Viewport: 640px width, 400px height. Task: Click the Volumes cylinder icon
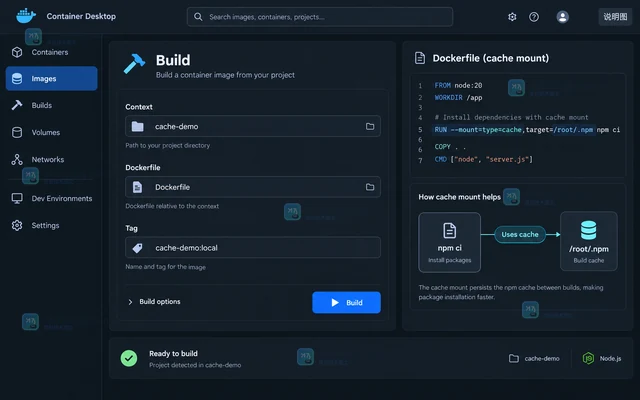[17, 132]
